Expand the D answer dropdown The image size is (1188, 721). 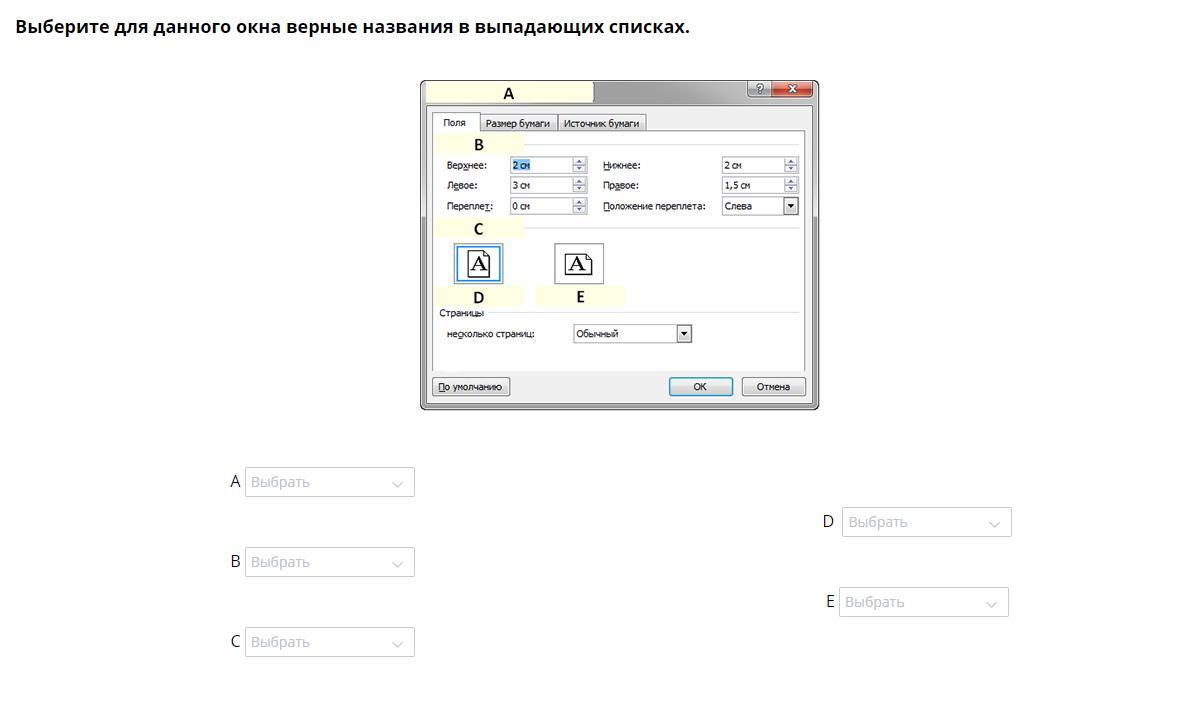click(x=927, y=522)
